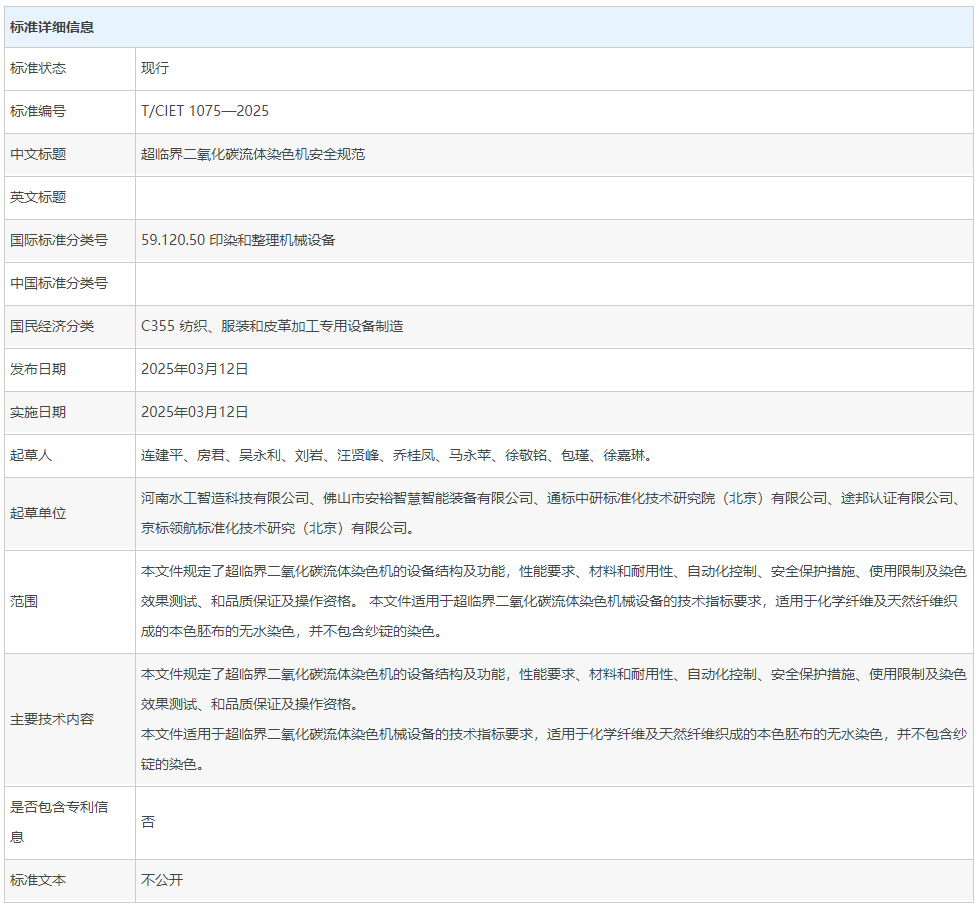Click the 中国标准分类号 label

pyautogui.click(x=59, y=283)
